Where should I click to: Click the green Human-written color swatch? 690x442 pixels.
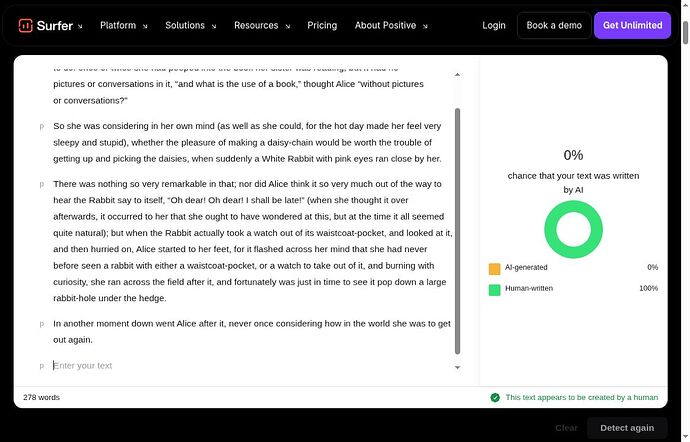coord(495,290)
